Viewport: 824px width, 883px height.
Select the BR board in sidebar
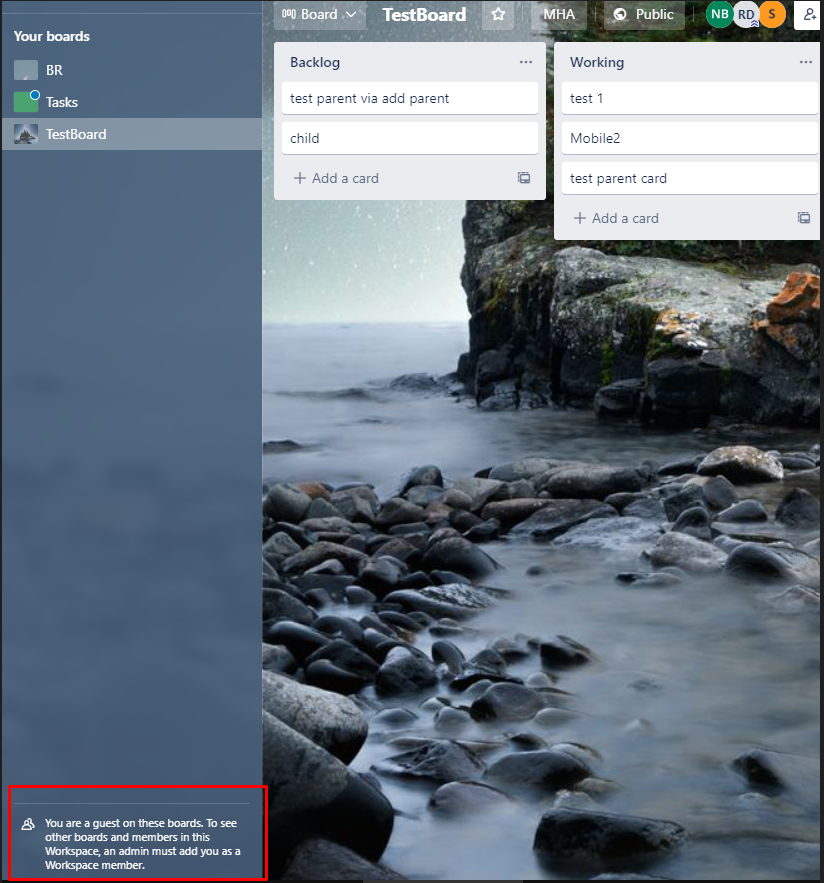[x=54, y=70]
